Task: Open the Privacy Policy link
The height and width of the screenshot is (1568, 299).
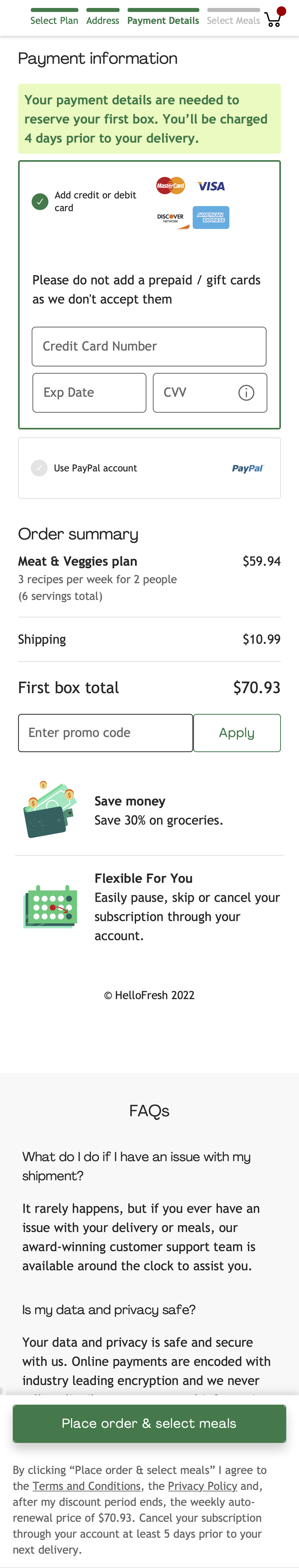Action: point(202,1486)
